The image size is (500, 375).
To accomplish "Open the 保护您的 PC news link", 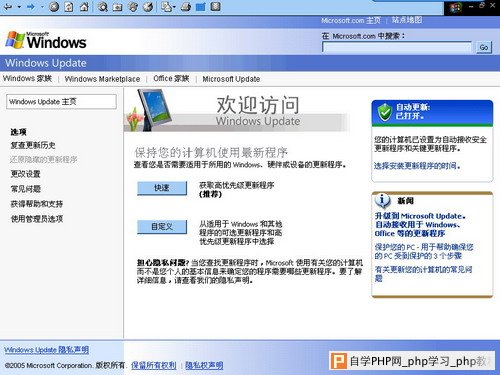I will coord(424,251).
